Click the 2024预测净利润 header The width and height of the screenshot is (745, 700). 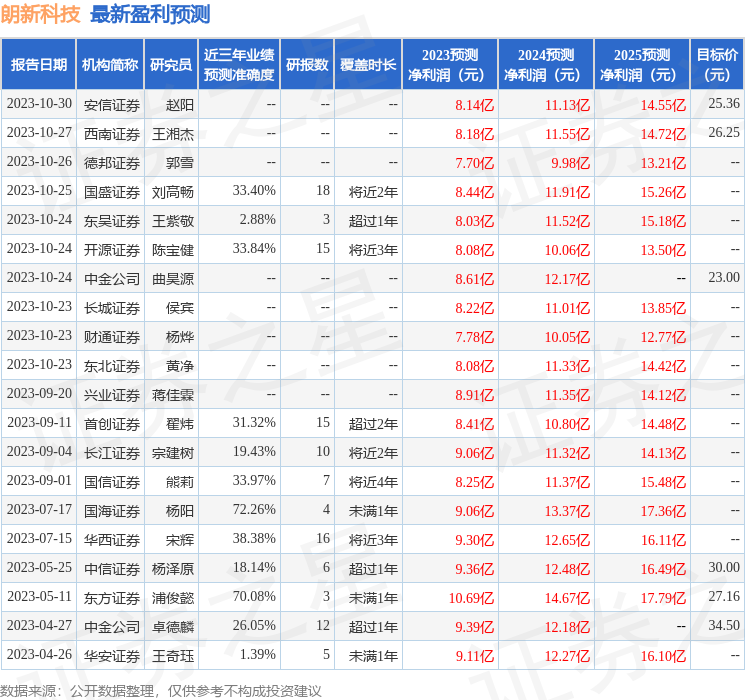(546, 65)
